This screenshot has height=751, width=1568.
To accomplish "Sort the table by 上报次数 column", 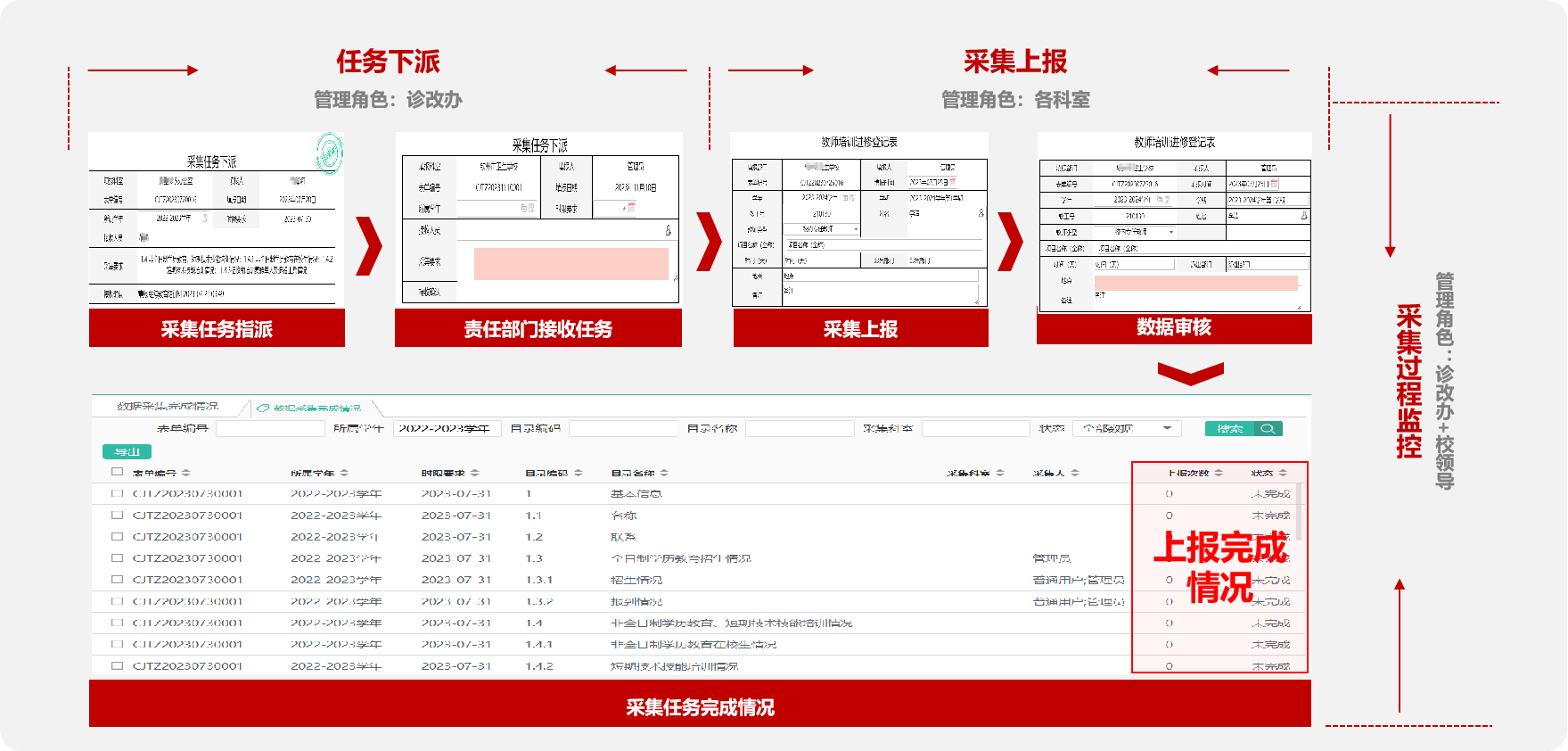I will click(1219, 473).
